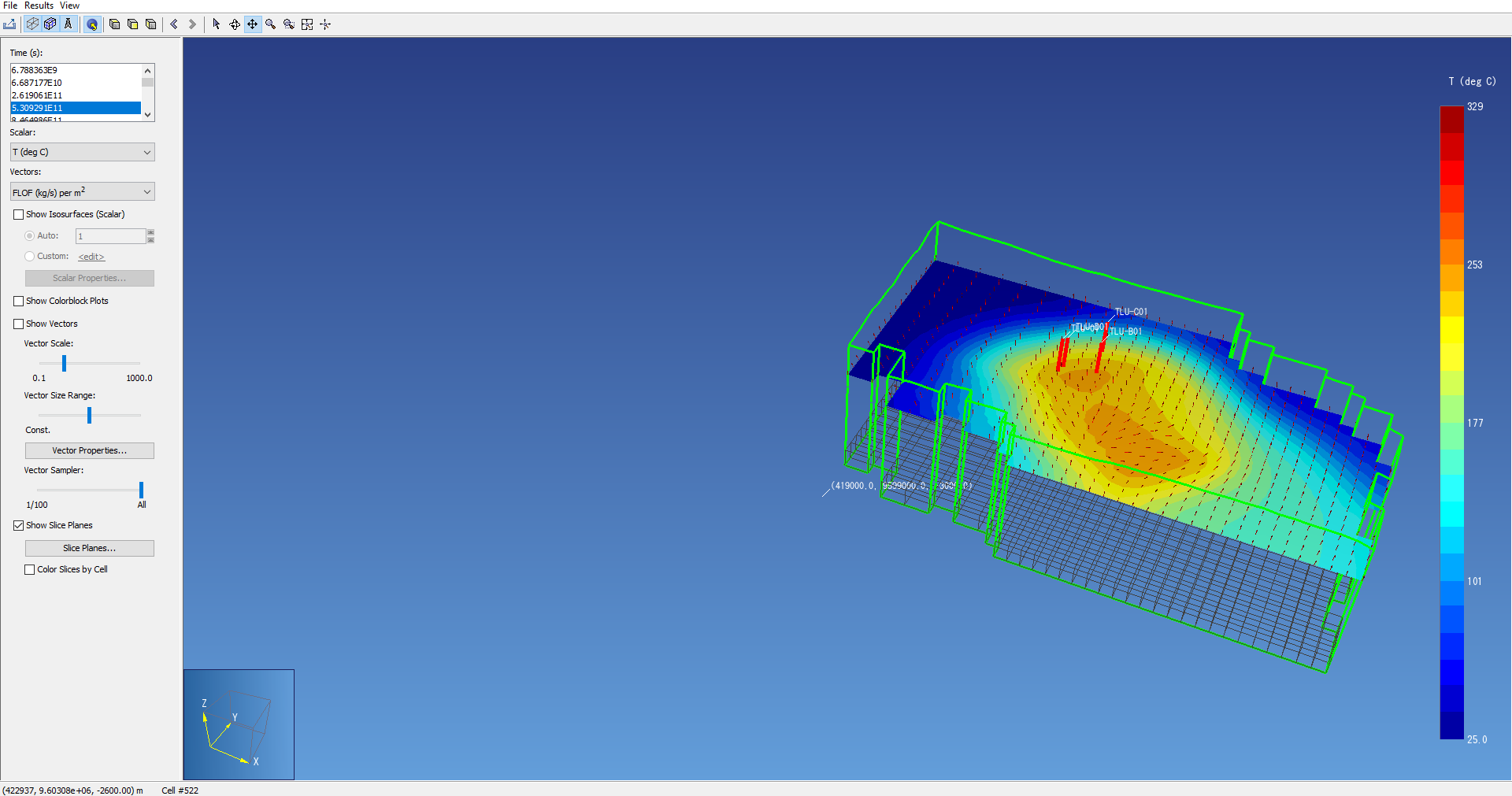This screenshot has width=1512, height=796.
Task: Select the magnifier zoom tool
Action: [270, 24]
